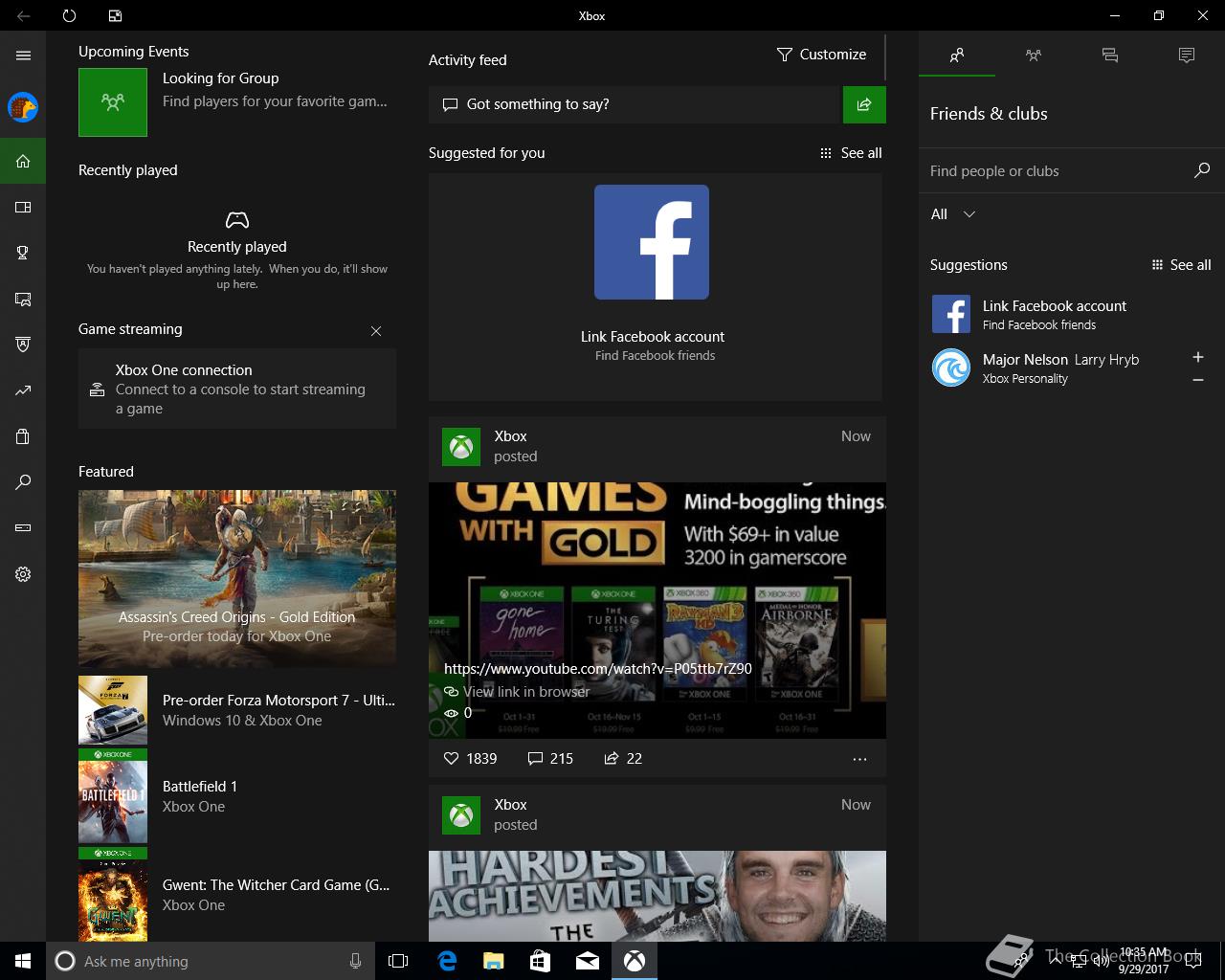Image resolution: width=1225 pixels, height=980 pixels.
Task: Click Xbox avatar on first post
Action: tap(461, 447)
